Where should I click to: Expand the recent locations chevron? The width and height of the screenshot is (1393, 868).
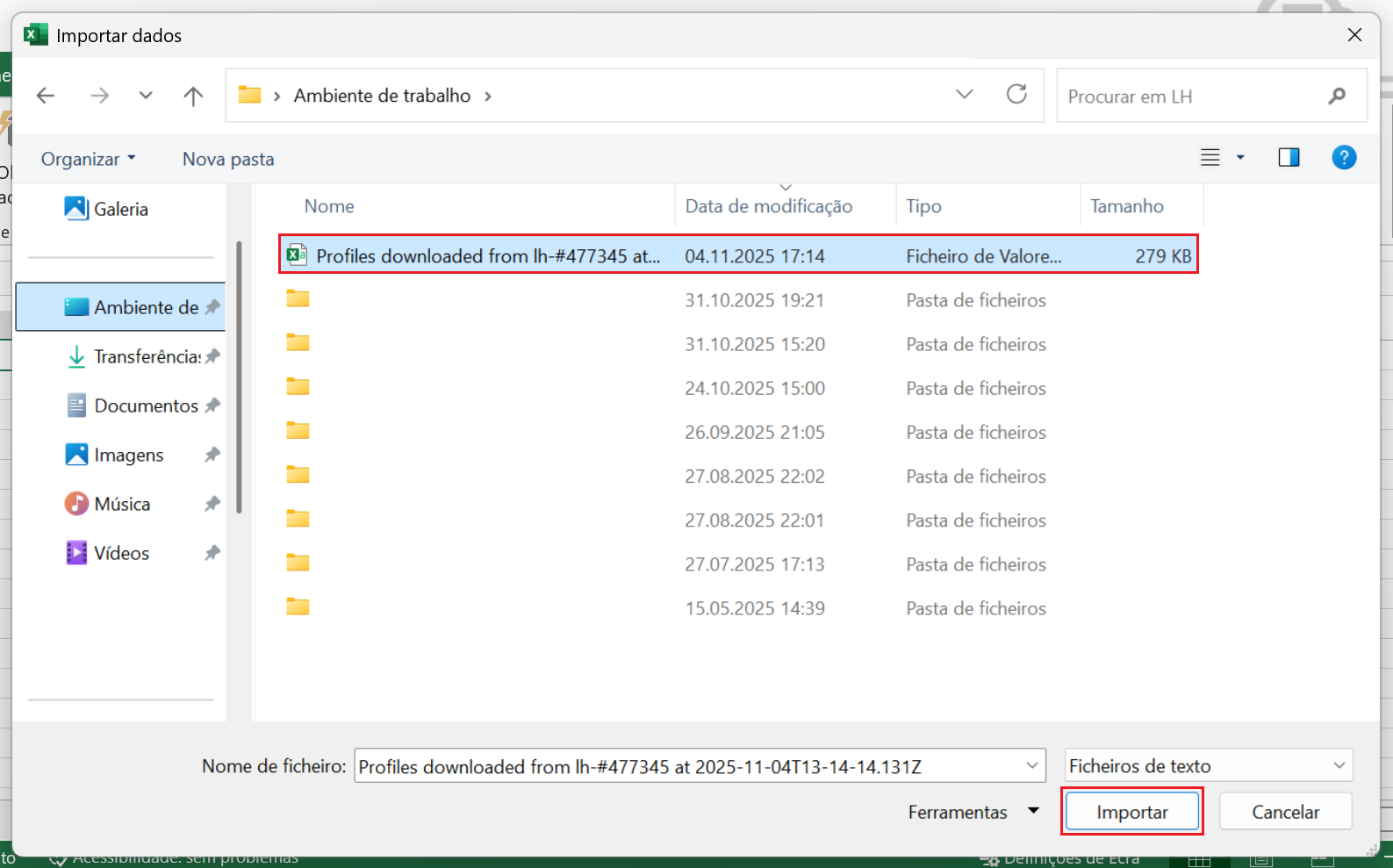tap(146, 96)
